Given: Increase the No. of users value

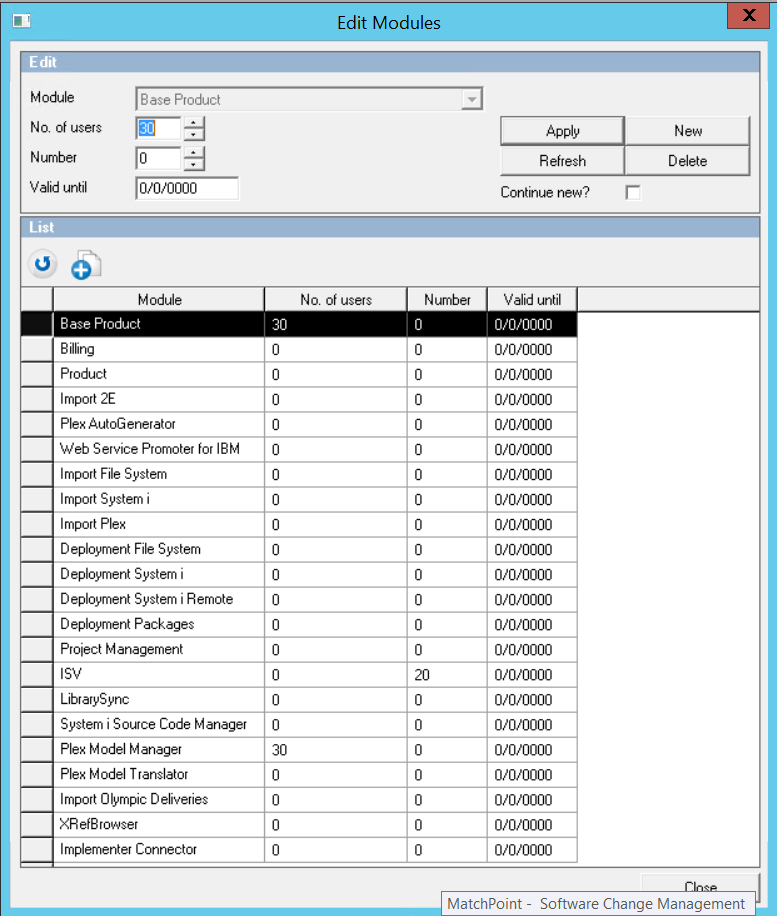Looking at the screenshot, I should 194,122.
